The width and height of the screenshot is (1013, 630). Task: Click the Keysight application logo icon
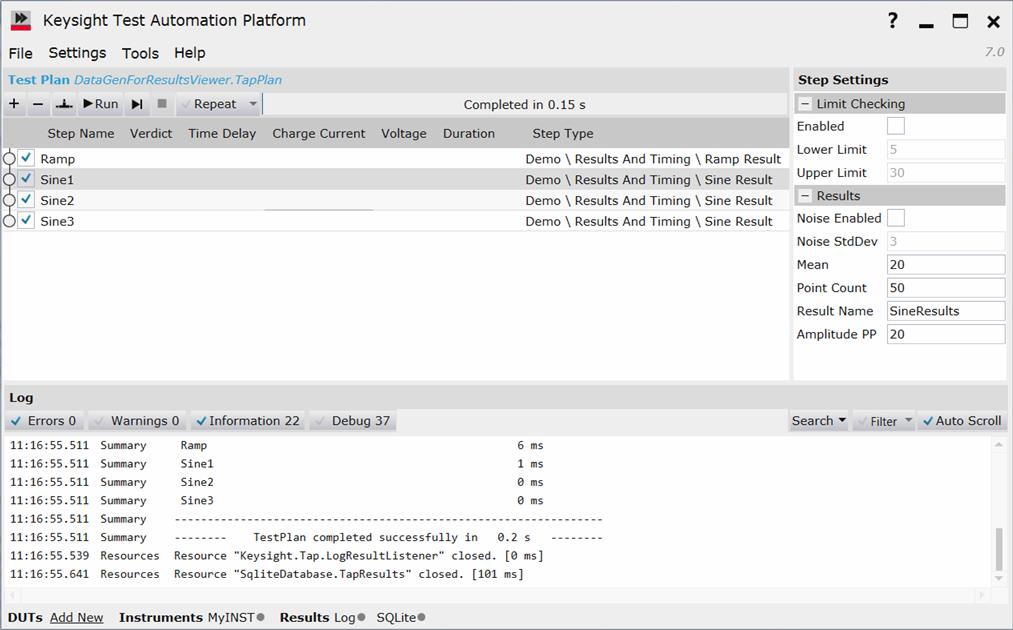click(21, 20)
